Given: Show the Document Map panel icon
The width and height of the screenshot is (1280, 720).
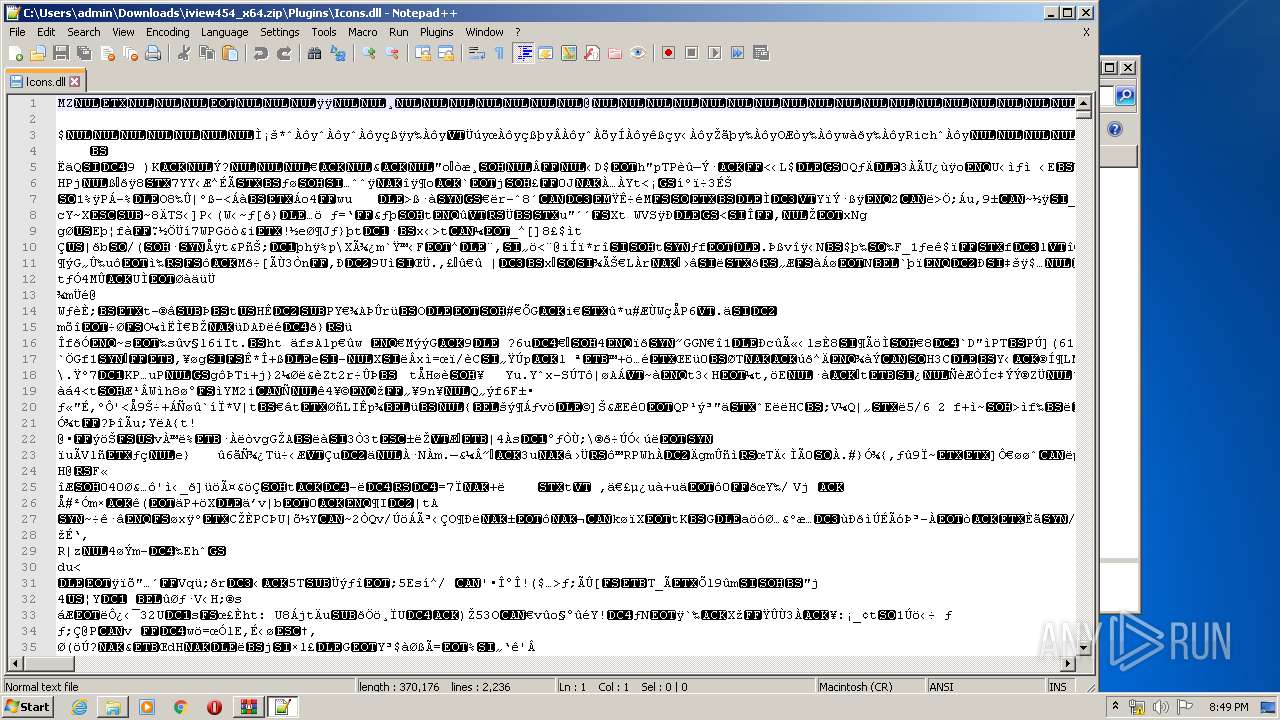Looking at the screenshot, I should (569, 53).
